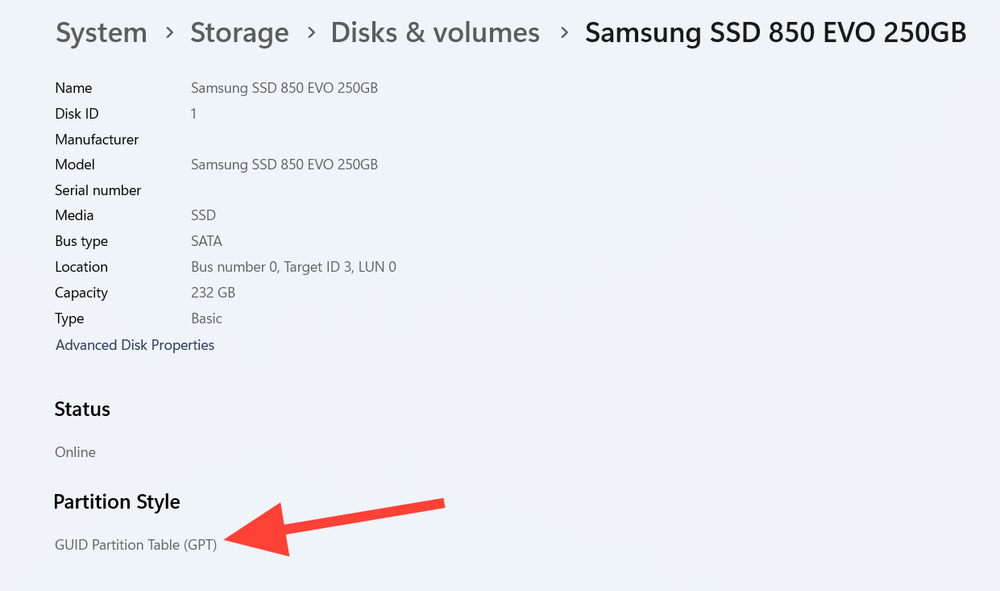Go back to Storage breadcrumb

[239, 33]
